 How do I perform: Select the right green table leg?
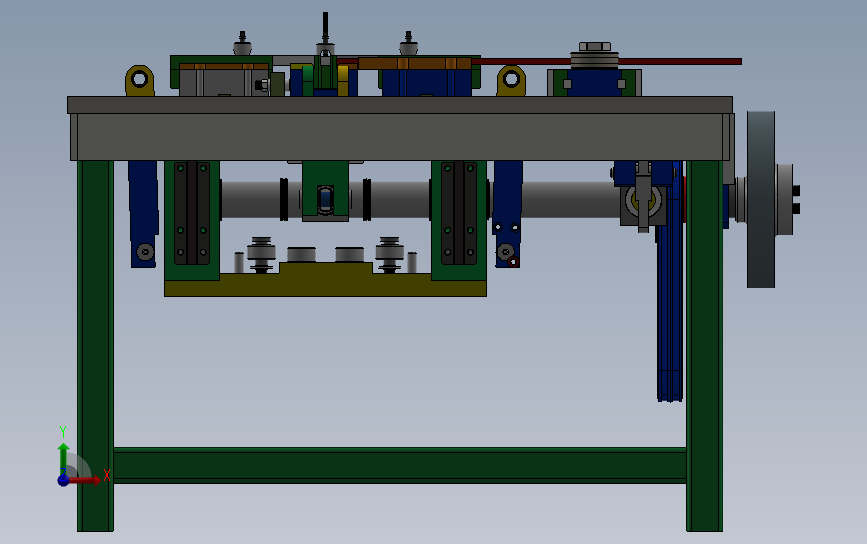[x=704, y=346]
